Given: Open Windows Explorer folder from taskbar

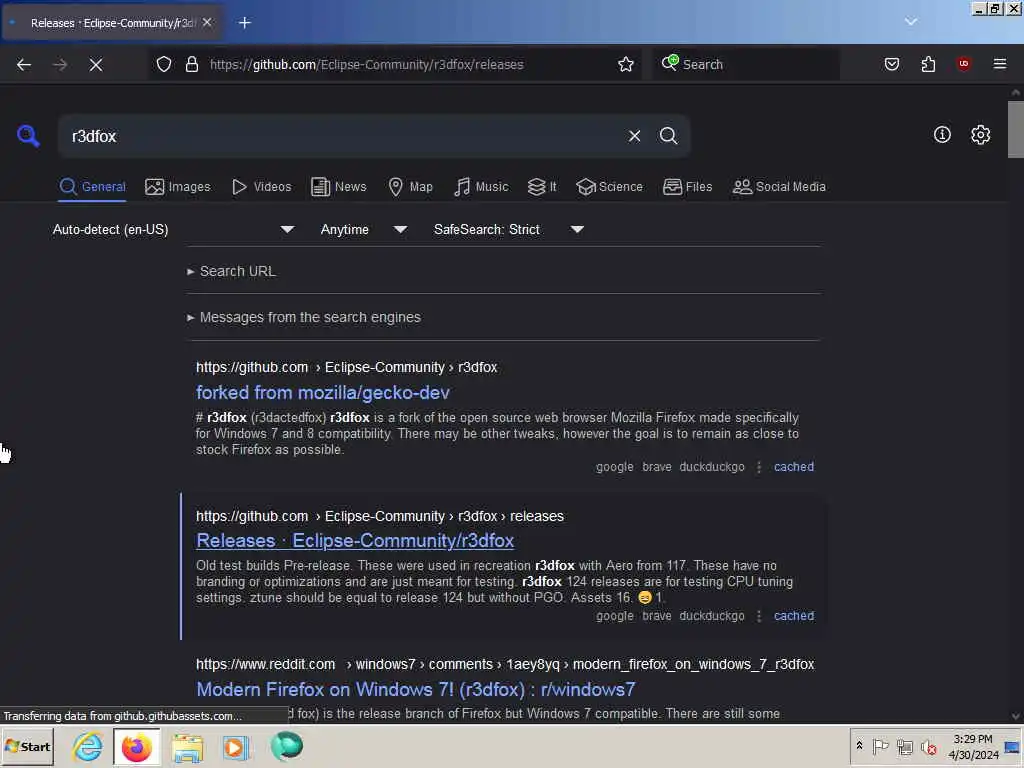Looking at the screenshot, I should [187, 746].
